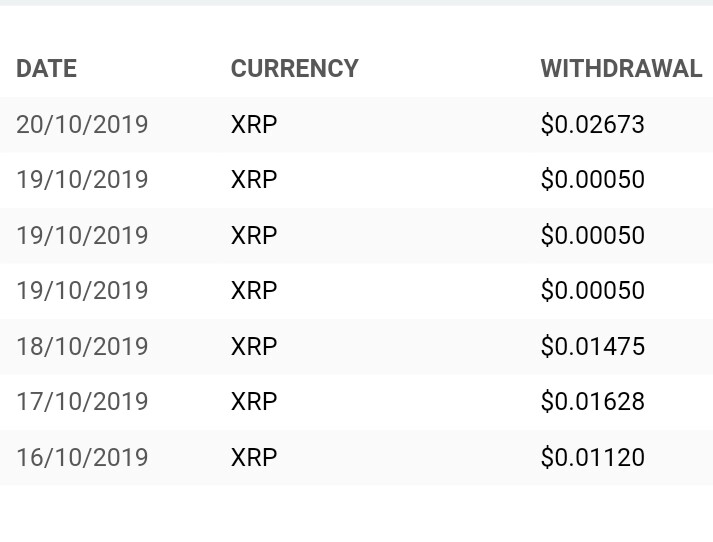Click XRP in the 17/10/2019 row
The image size is (713, 542).
pyautogui.click(x=254, y=402)
